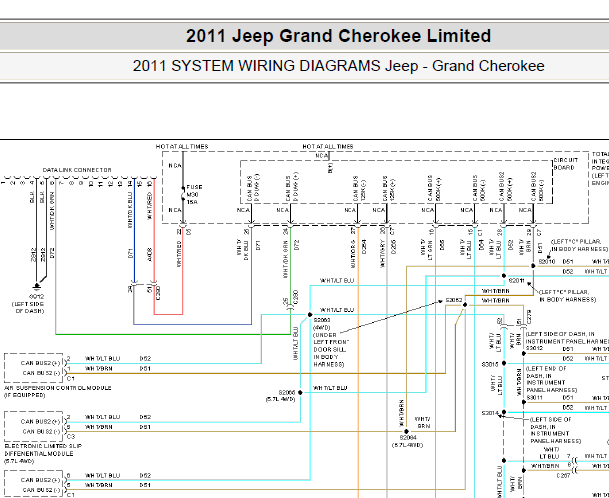Click the "CAN BUS DIAG(+)" pin label
This screenshot has height=498, width=609.
point(291,188)
